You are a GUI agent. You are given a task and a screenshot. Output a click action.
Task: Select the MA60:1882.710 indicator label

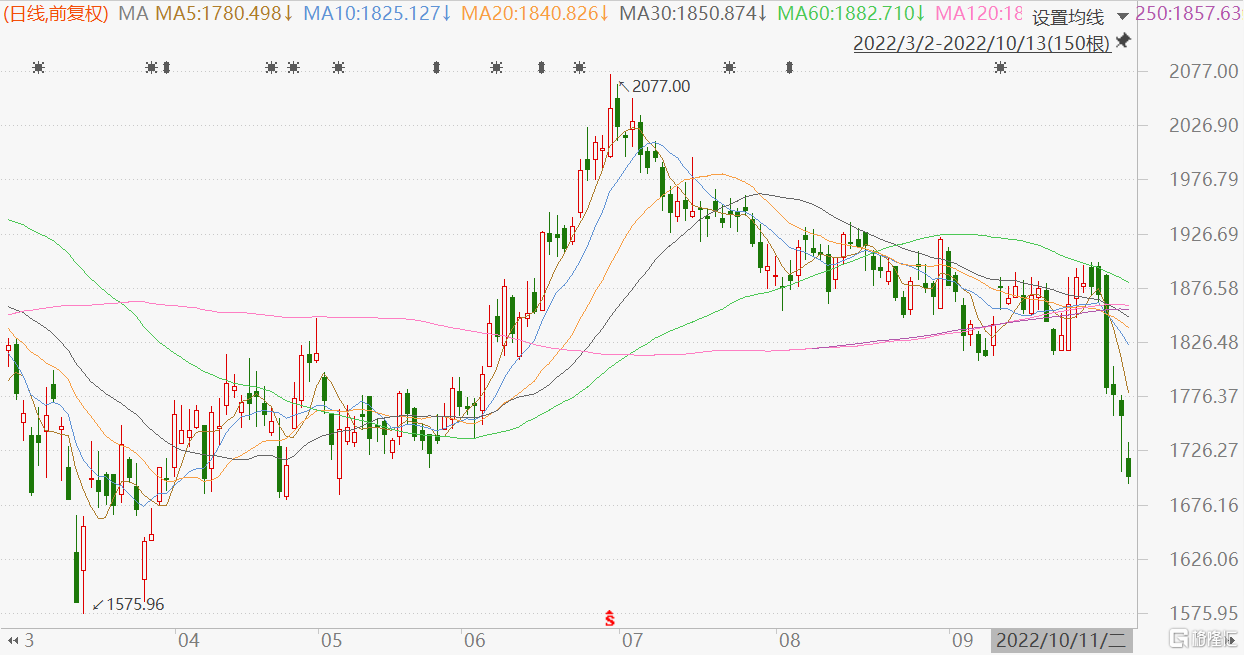pyautogui.click(x=851, y=14)
